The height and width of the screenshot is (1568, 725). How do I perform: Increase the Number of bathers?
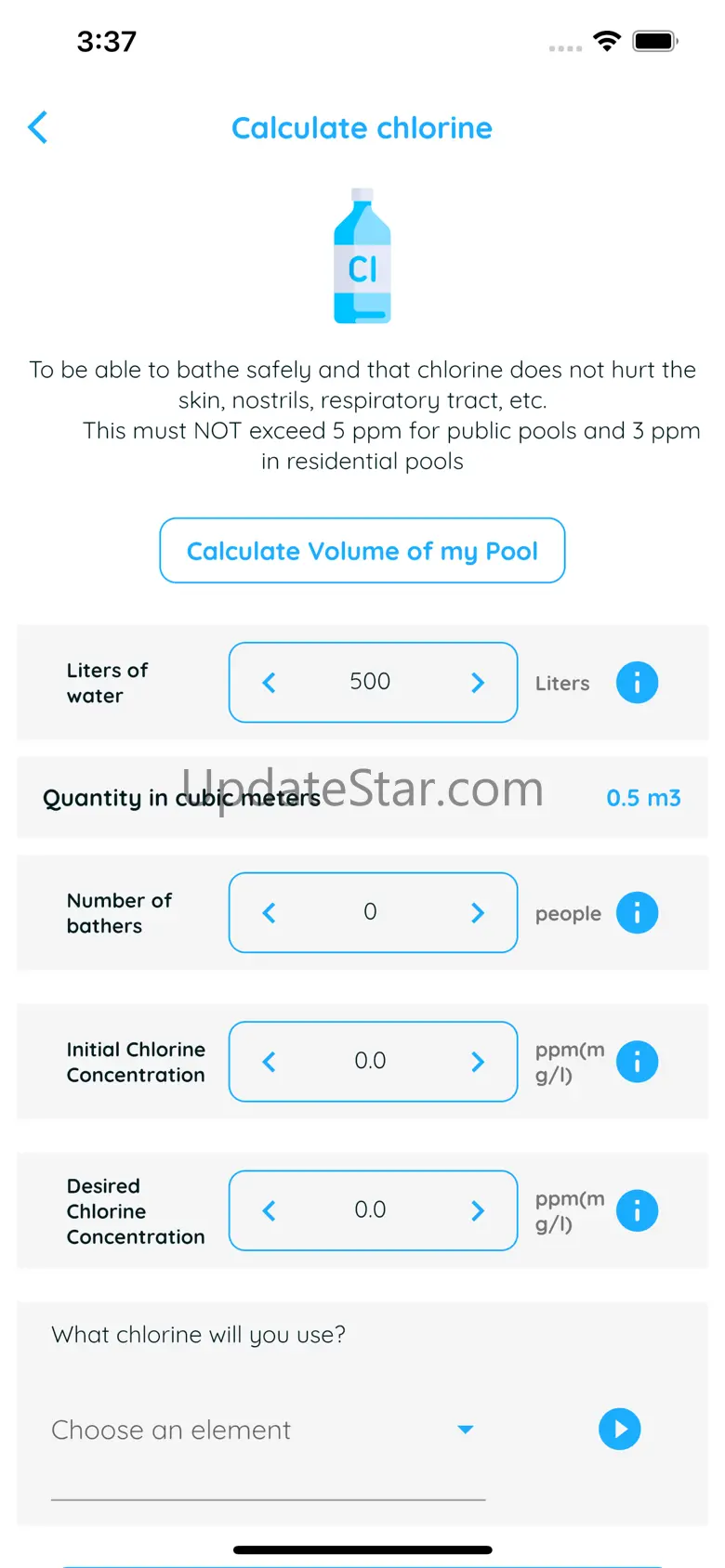tap(478, 913)
